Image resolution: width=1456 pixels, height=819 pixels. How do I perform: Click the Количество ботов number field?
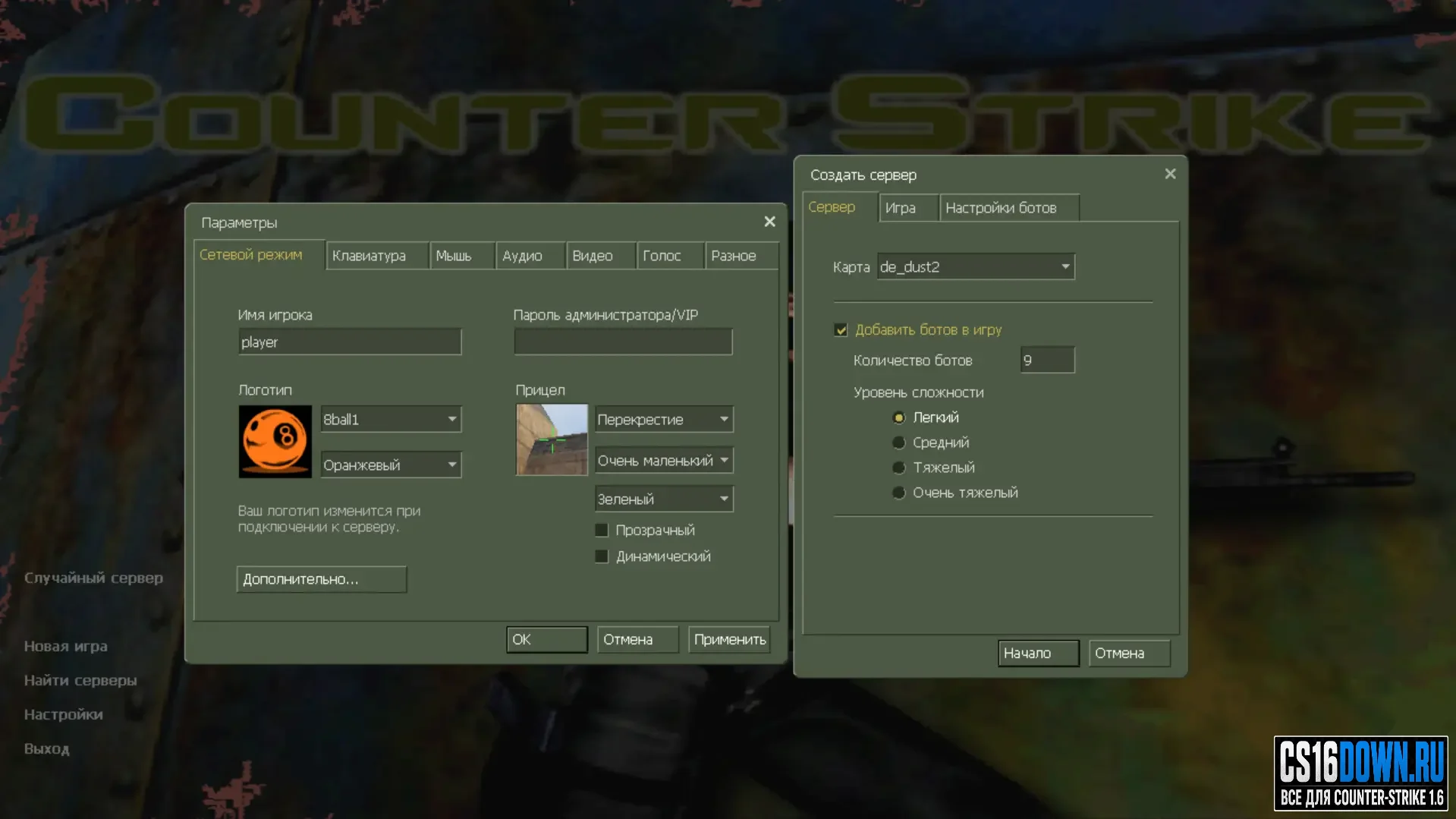pos(1047,360)
